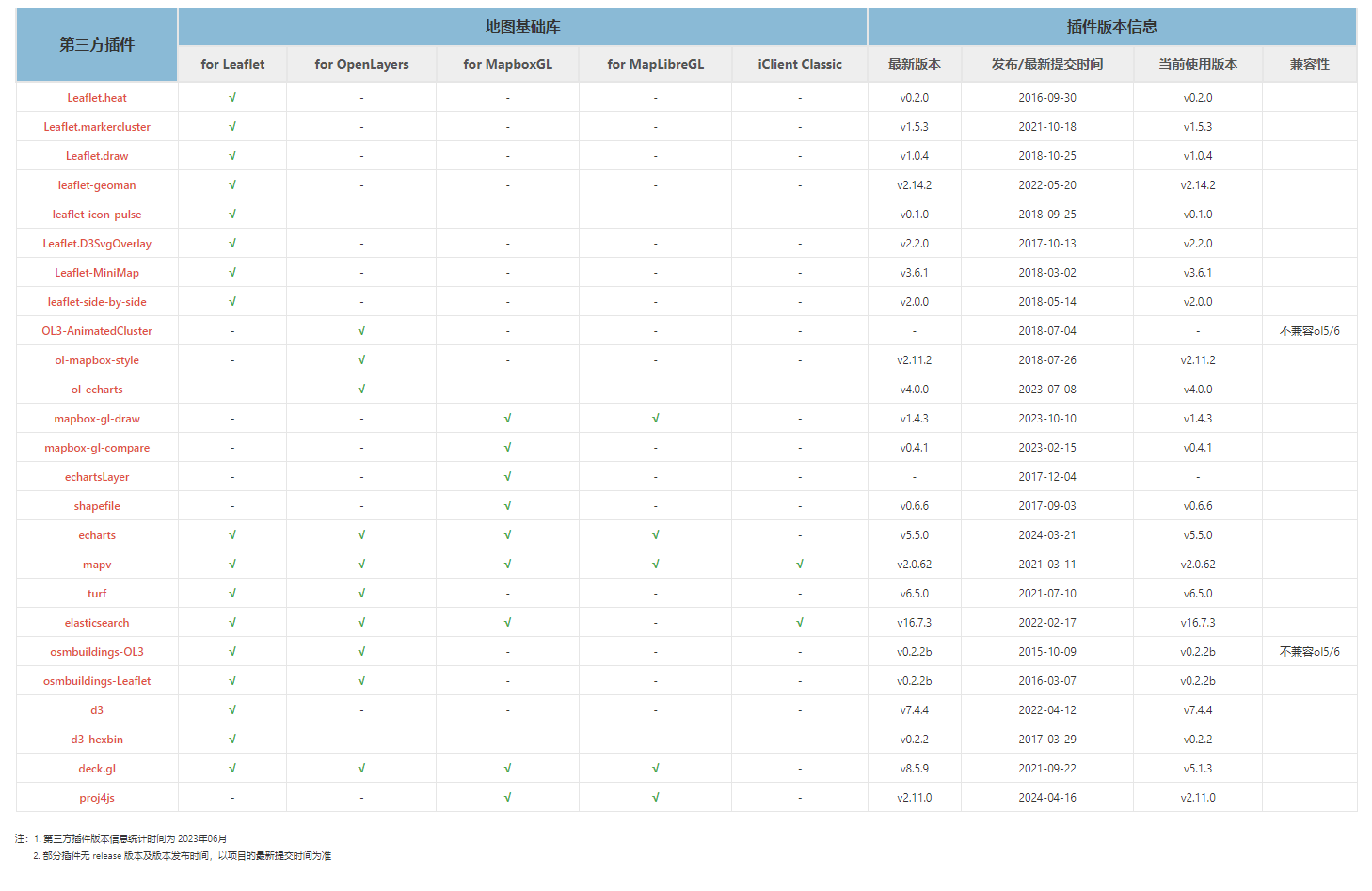Click the iClient Classic column header

pyautogui.click(x=800, y=64)
